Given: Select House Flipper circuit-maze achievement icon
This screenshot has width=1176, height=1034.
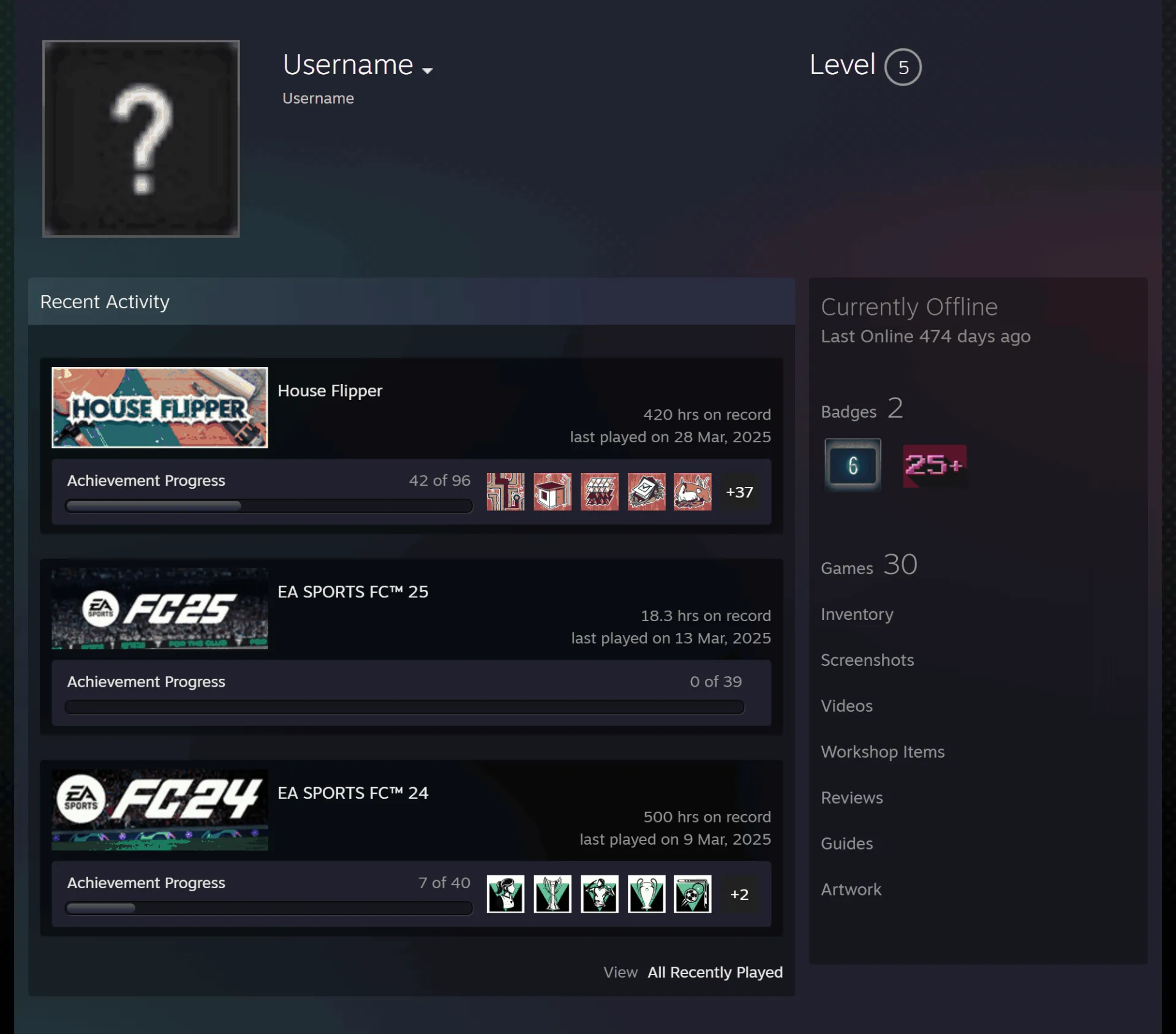Looking at the screenshot, I should click(505, 491).
